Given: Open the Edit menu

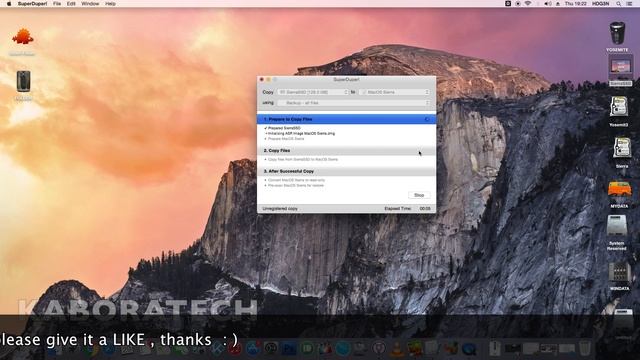Looking at the screenshot, I should tap(71, 4).
